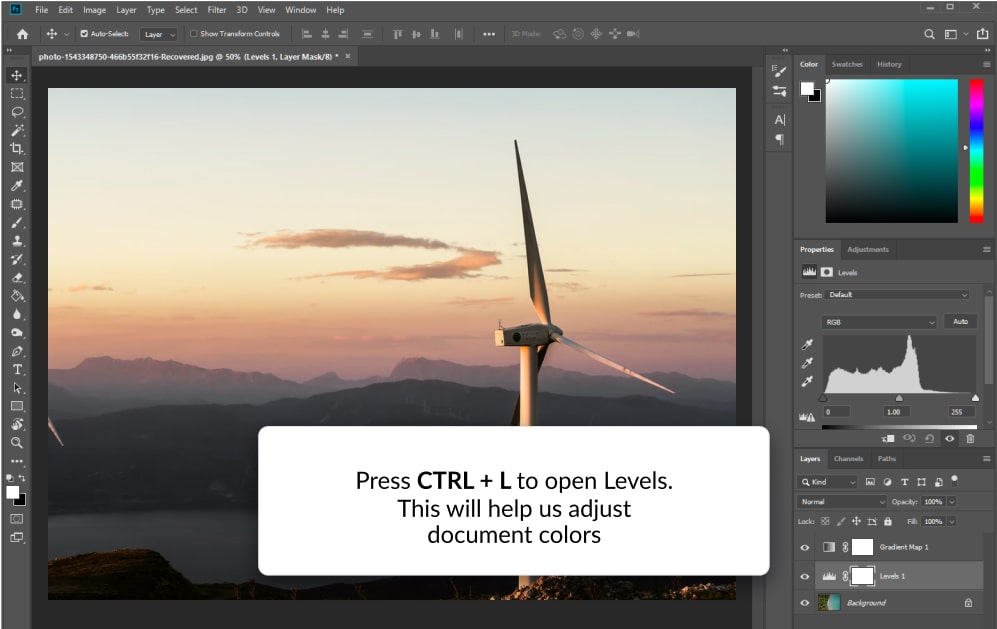
Task: Select the Horizontal Type tool
Action: [x=17, y=370]
